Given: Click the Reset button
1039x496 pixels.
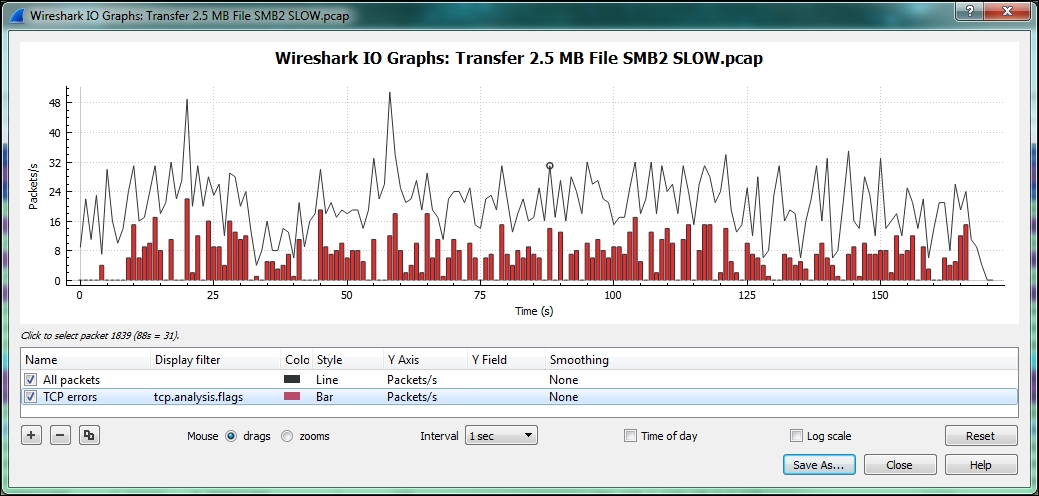Looking at the screenshot, I should (x=981, y=436).
